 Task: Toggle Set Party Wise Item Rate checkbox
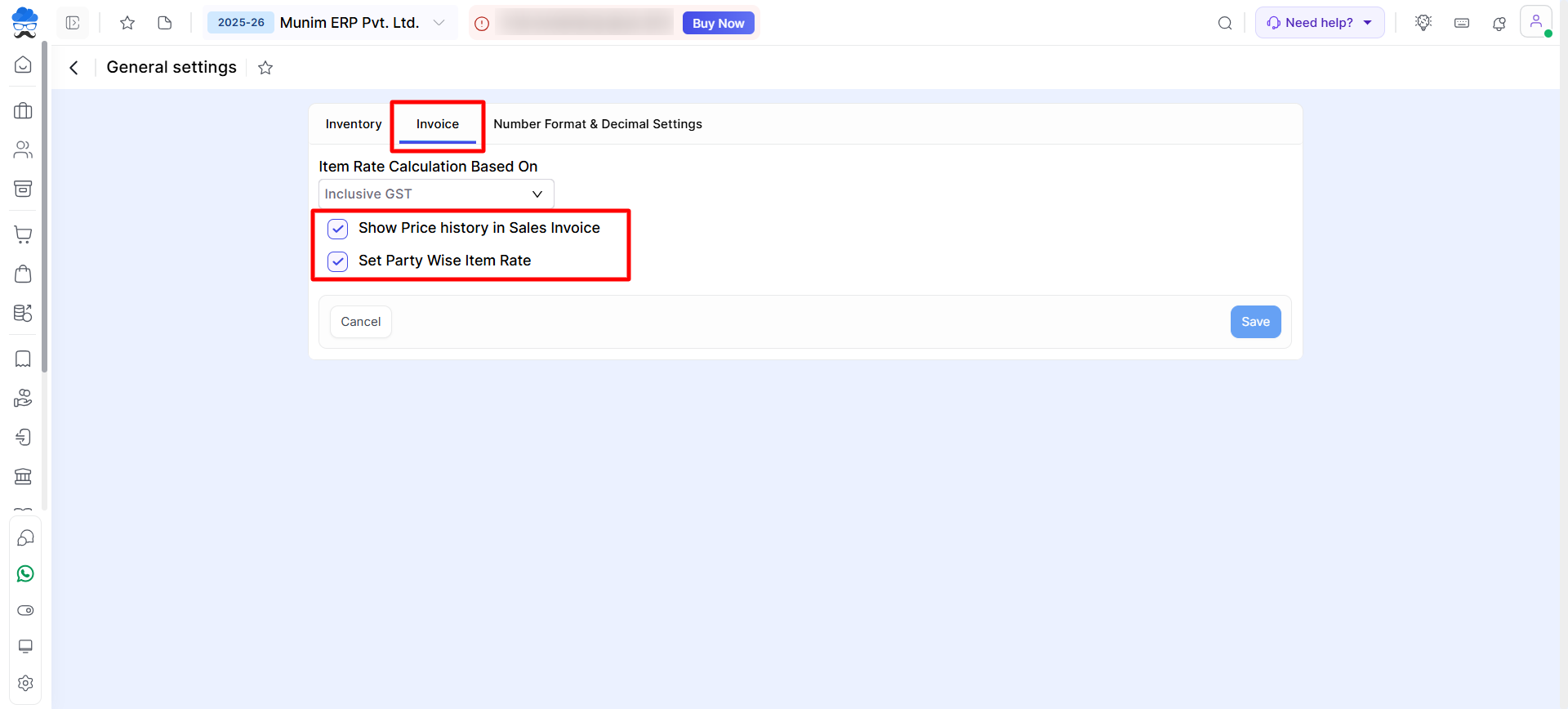coord(338,261)
